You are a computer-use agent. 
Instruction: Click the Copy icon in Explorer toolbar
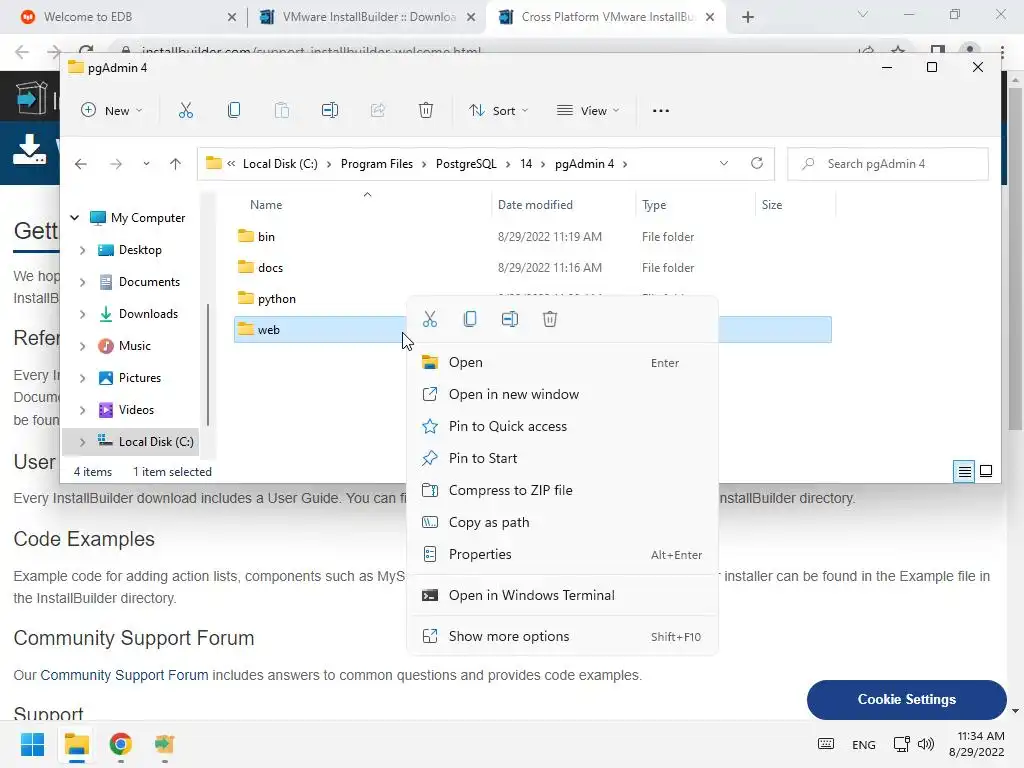point(234,110)
